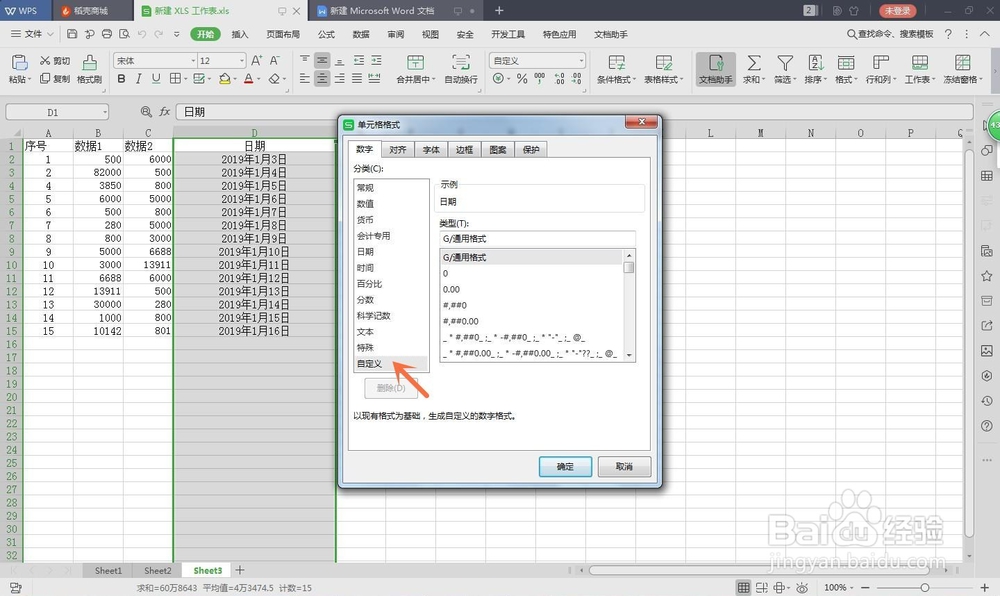1000x596 pixels.
Task: Click the Filter (筛选) icon
Action: coord(784,62)
